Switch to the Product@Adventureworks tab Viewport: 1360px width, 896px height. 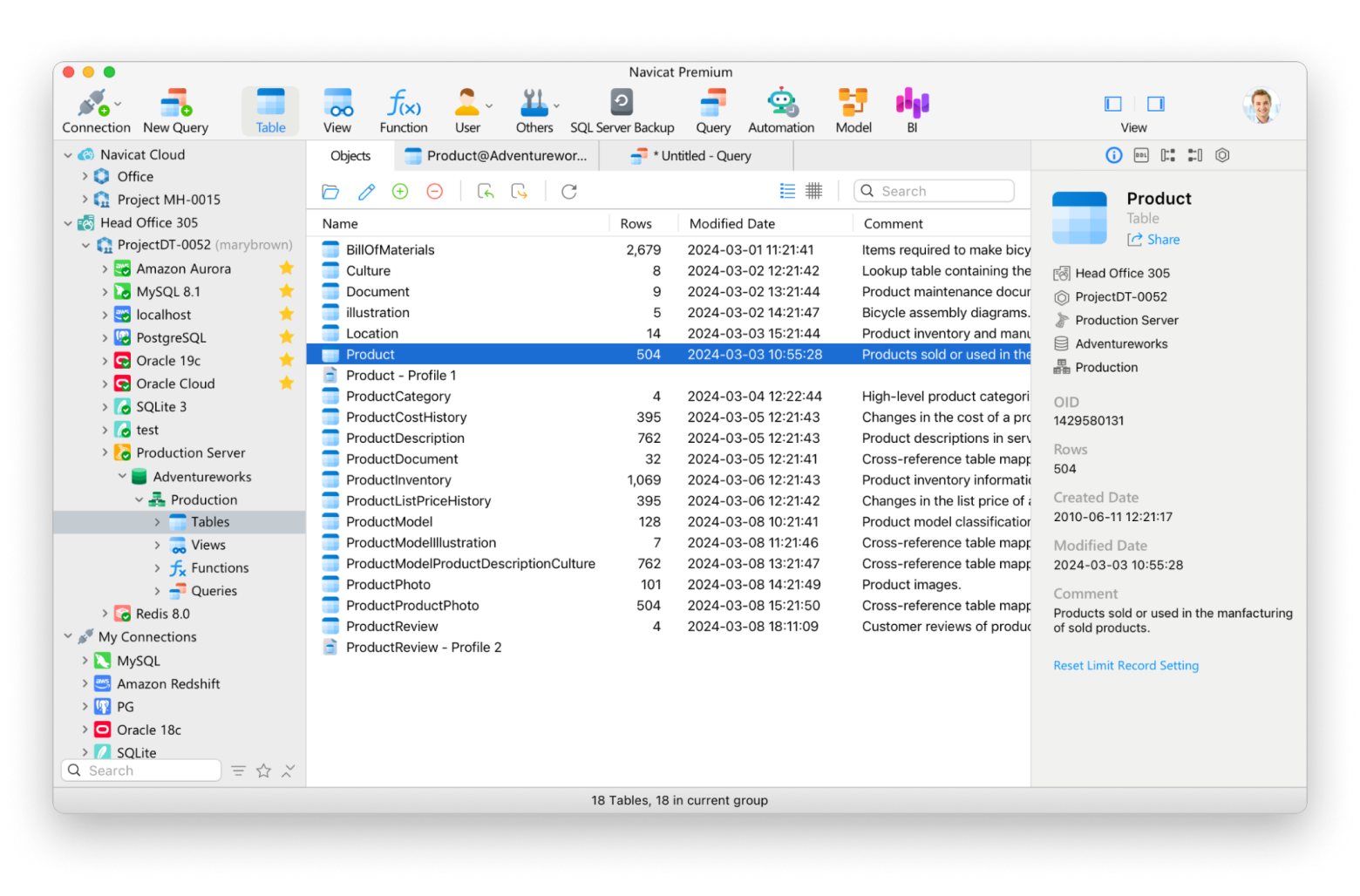497,156
